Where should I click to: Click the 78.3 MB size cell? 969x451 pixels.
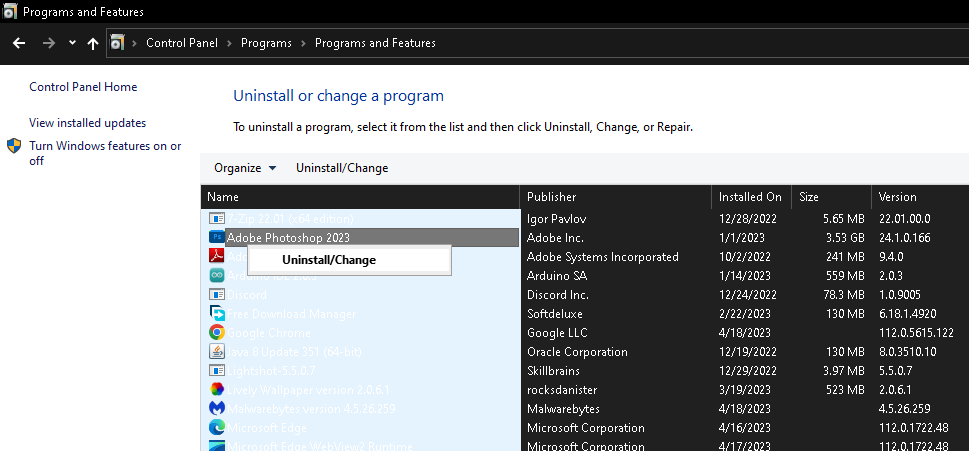tap(844, 295)
